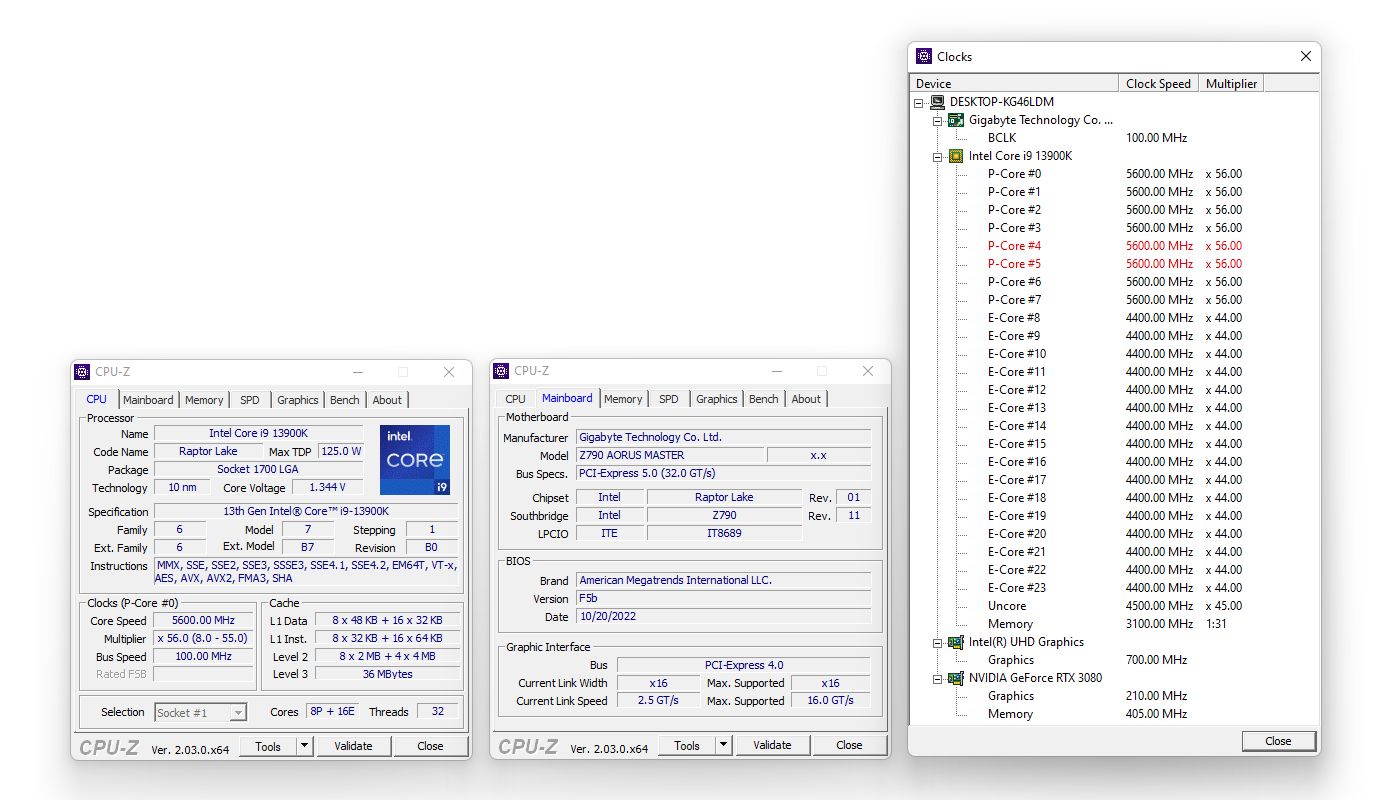Click the CPU-Z title icon in Mainboard tab window
Image resolution: width=1400 pixels, height=800 pixels.
pyautogui.click(x=501, y=371)
